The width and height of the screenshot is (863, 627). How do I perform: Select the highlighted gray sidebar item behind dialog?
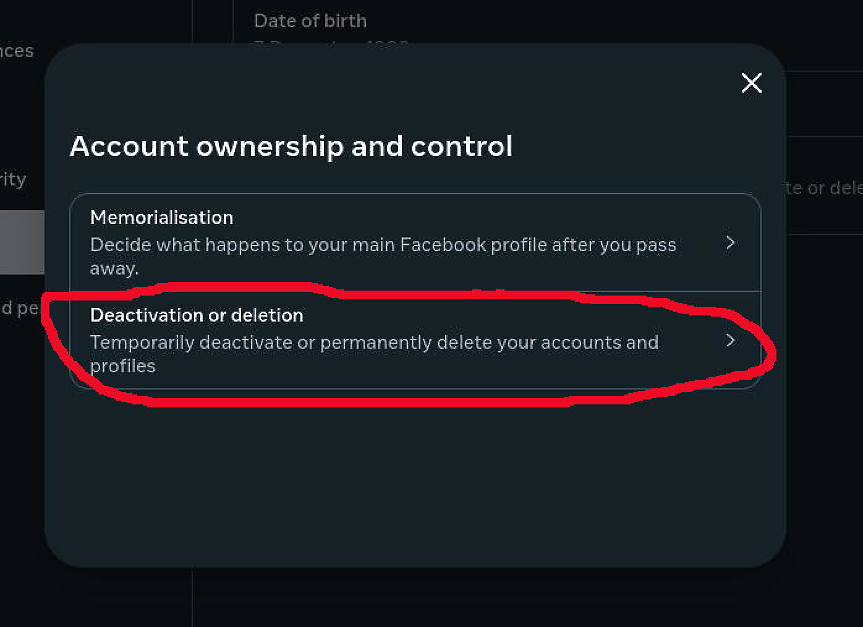pyautogui.click(x=22, y=242)
